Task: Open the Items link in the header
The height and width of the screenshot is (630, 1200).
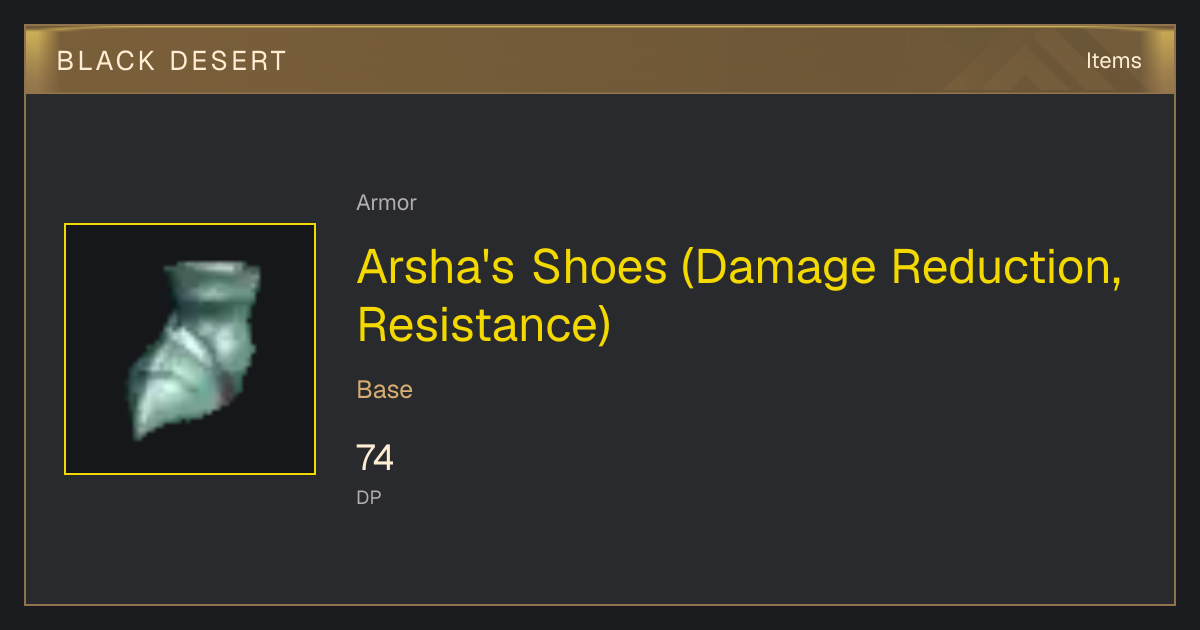Action: click(x=1113, y=60)
